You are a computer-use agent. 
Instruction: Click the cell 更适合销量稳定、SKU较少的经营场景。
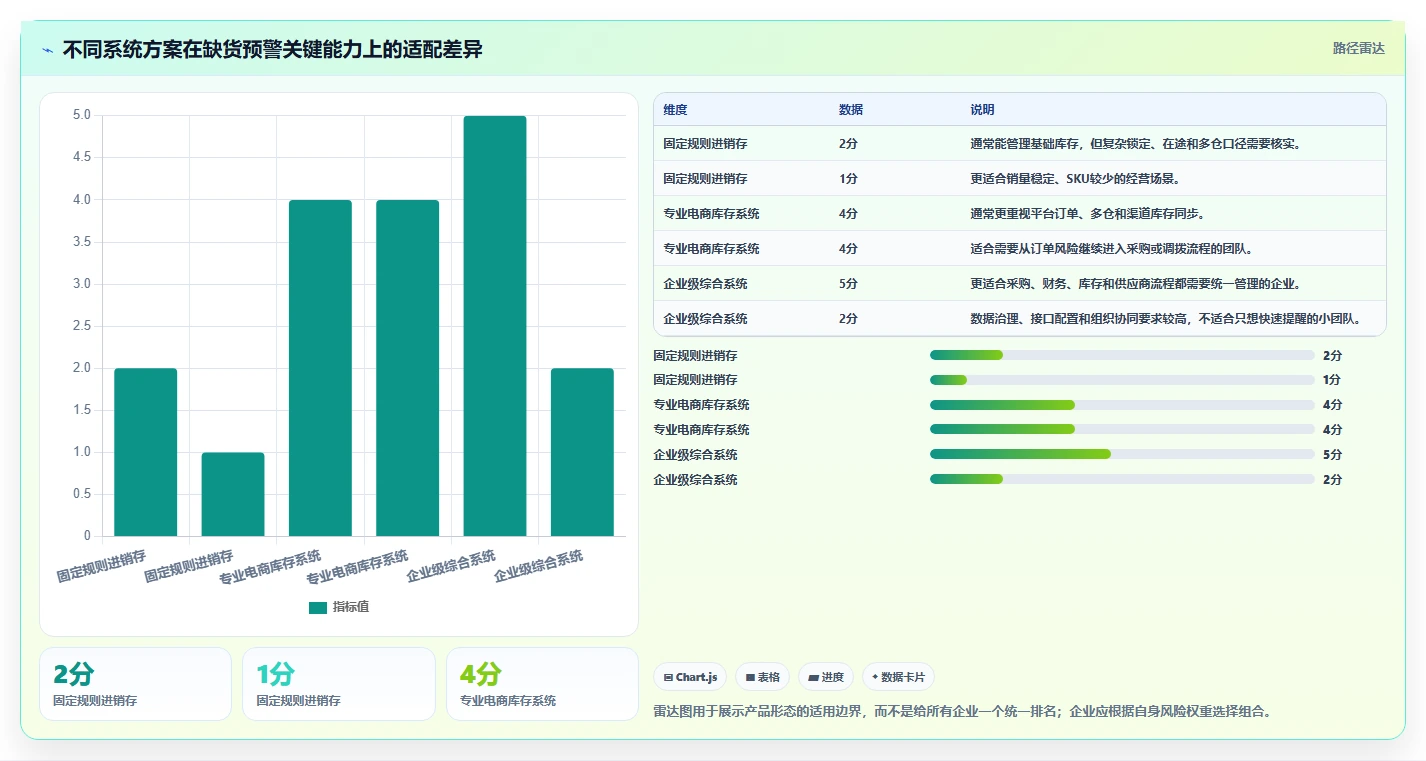[1075, 179]
